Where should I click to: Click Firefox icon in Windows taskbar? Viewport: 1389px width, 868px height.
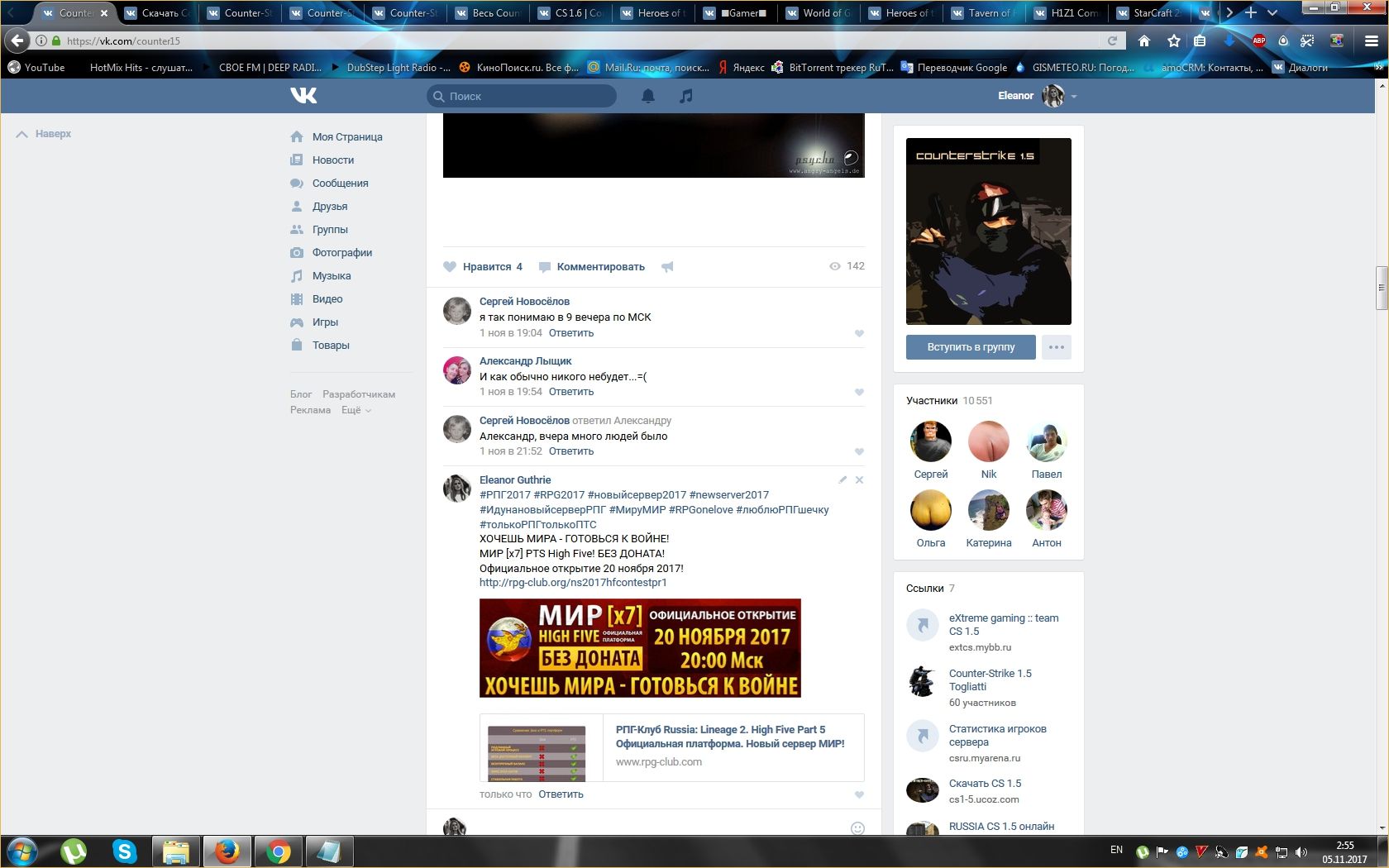[227, 851]
